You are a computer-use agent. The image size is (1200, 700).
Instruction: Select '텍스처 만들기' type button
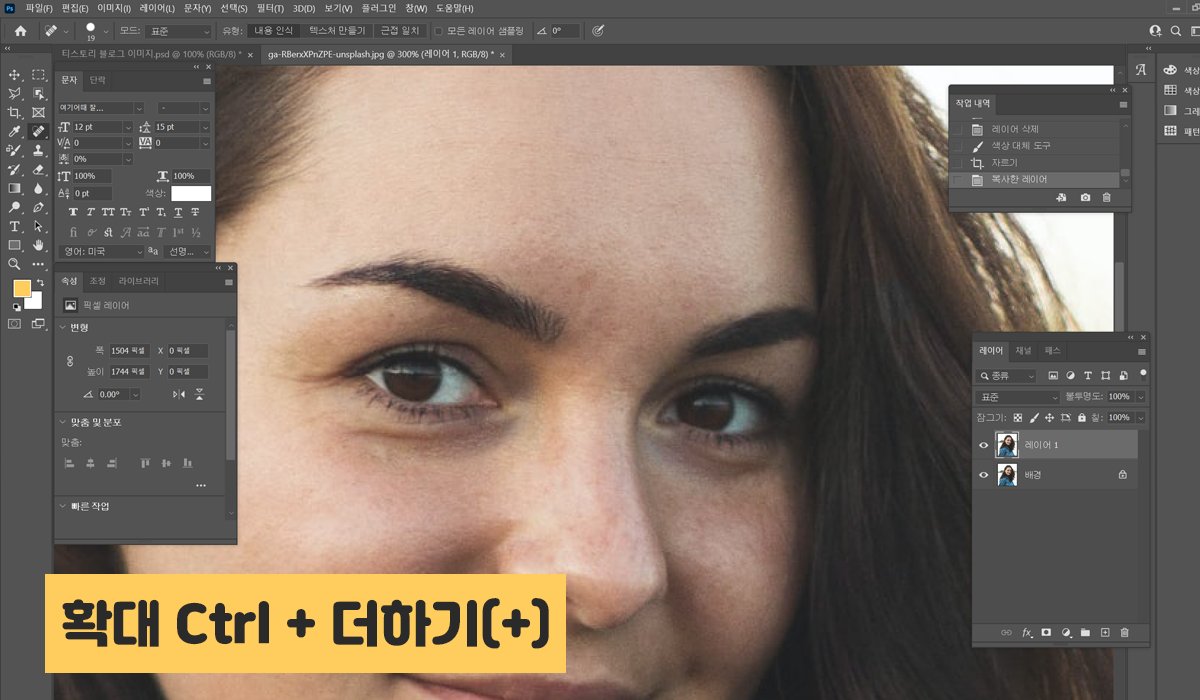[x=337, y=31]
